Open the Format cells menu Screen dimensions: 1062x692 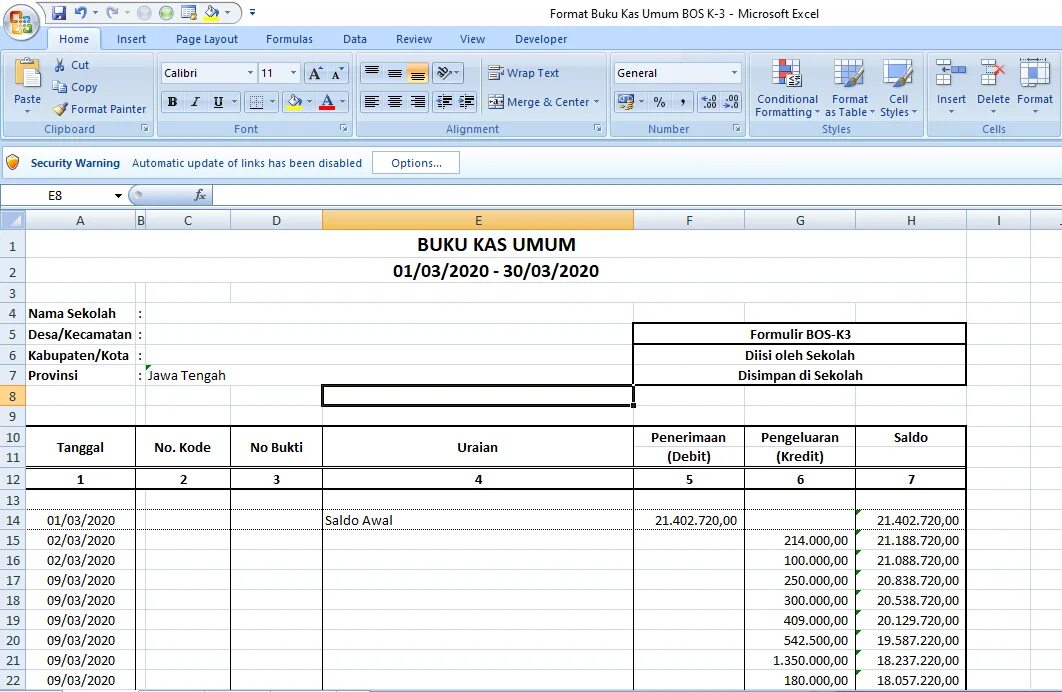pos(1035,87)
